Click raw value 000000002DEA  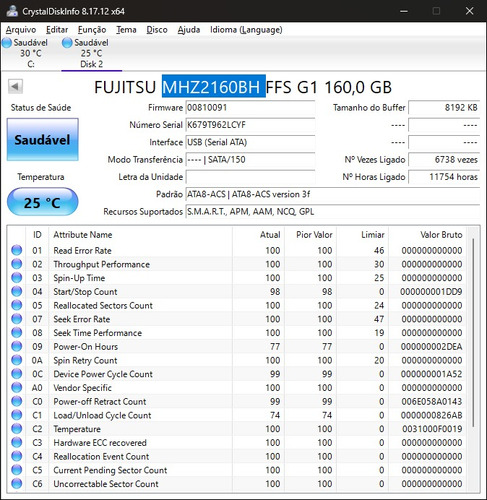(x=431, y=347)
